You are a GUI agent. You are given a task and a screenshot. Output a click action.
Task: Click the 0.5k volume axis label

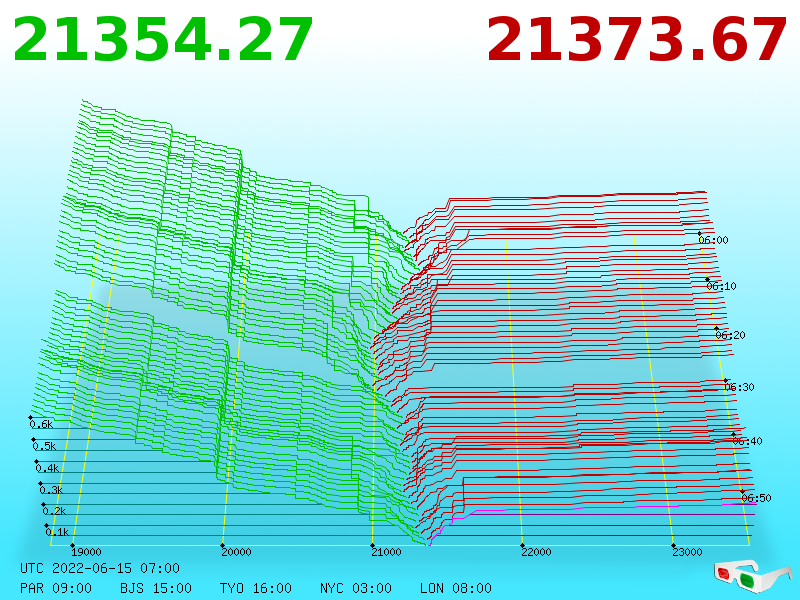[44, 446]
